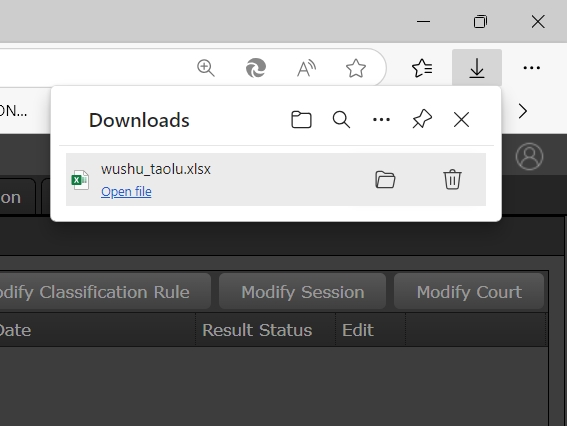This screenshot has width=567, height=426.
Task: Click Open file link for wushu_taolu.xlsx
Action: coord(126,191)
